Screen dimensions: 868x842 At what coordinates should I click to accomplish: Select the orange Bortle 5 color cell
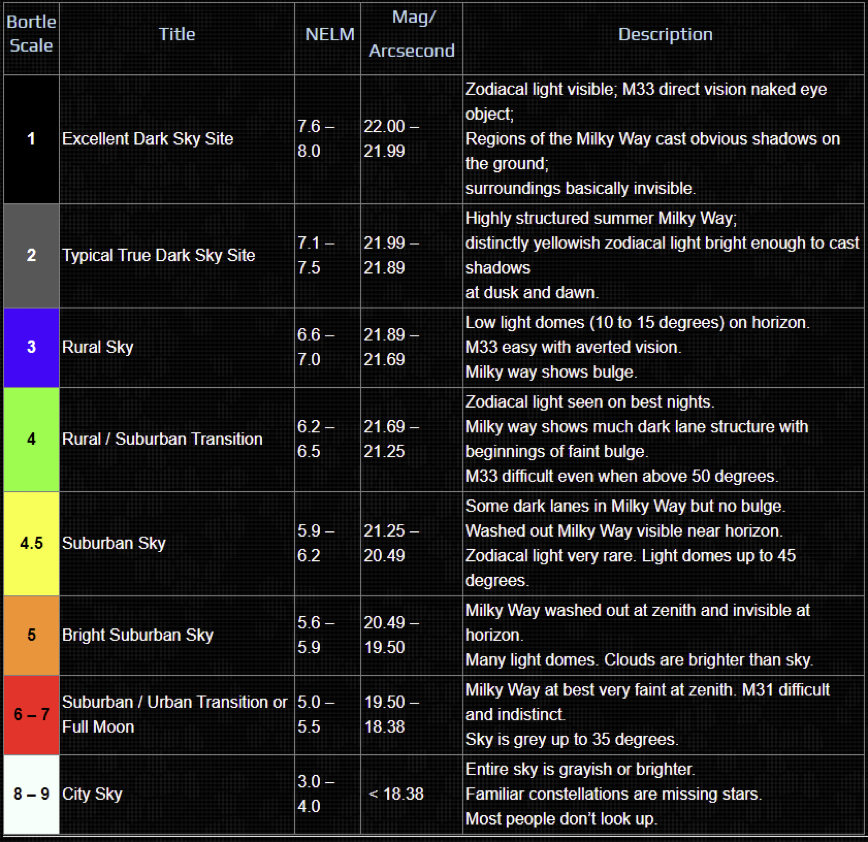tap(32, 635)
